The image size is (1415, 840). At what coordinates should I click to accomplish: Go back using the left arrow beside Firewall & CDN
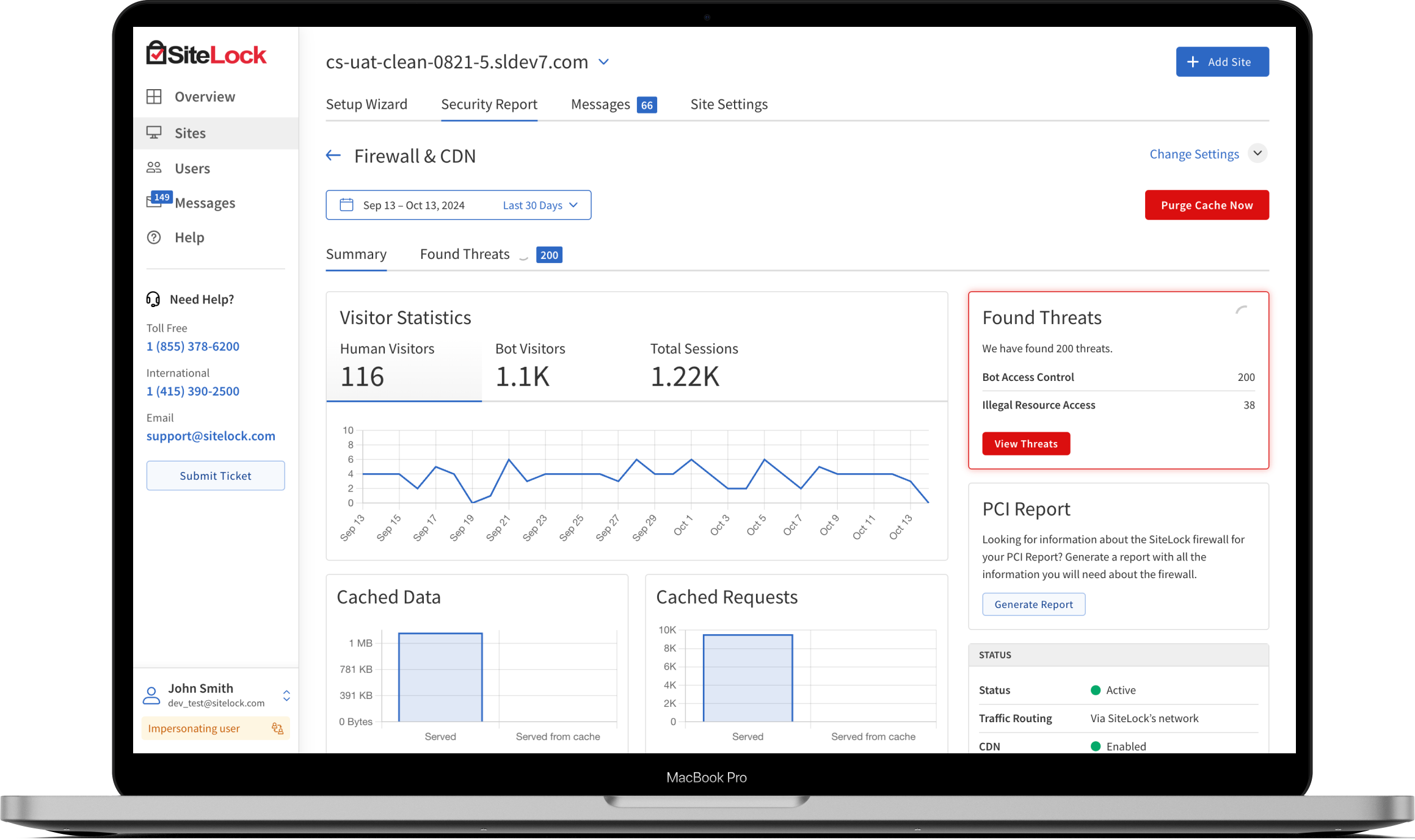(x=333, y=156)
